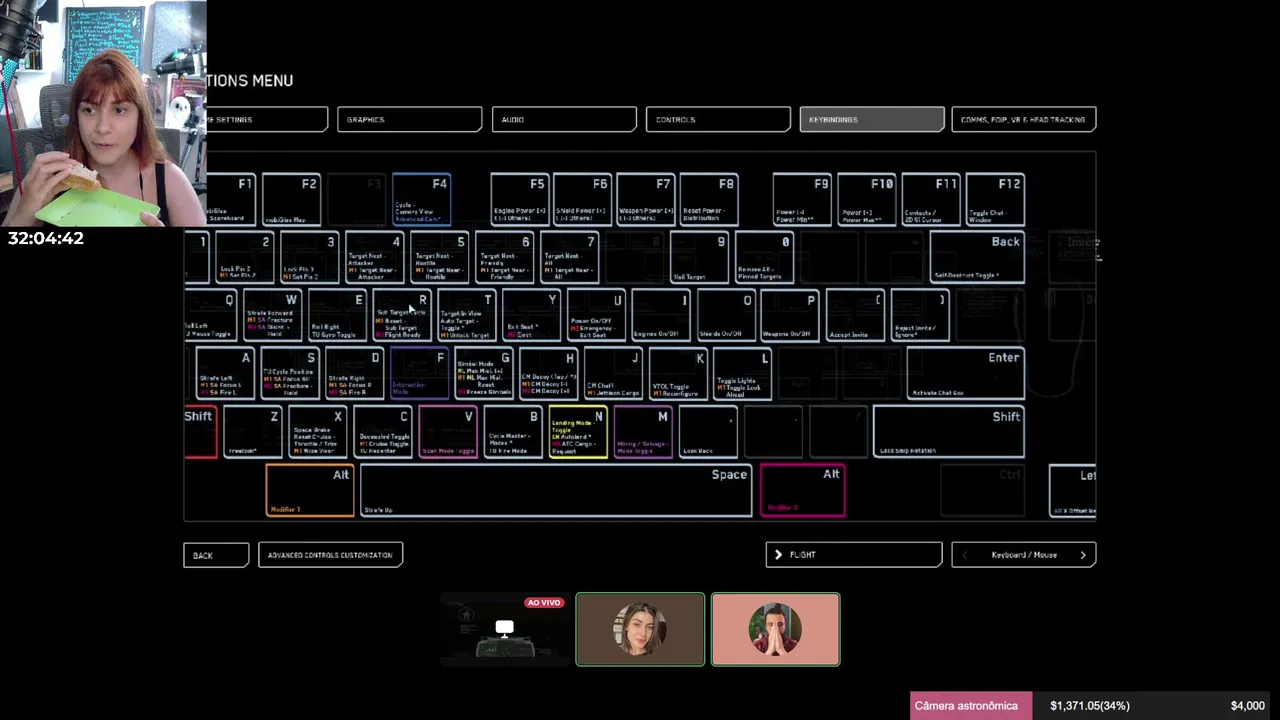Image resolution: width=1280 pixels, height=720 pixels.
Task: Select the F2 mobiGlas Map key
Action: [291, 200]
